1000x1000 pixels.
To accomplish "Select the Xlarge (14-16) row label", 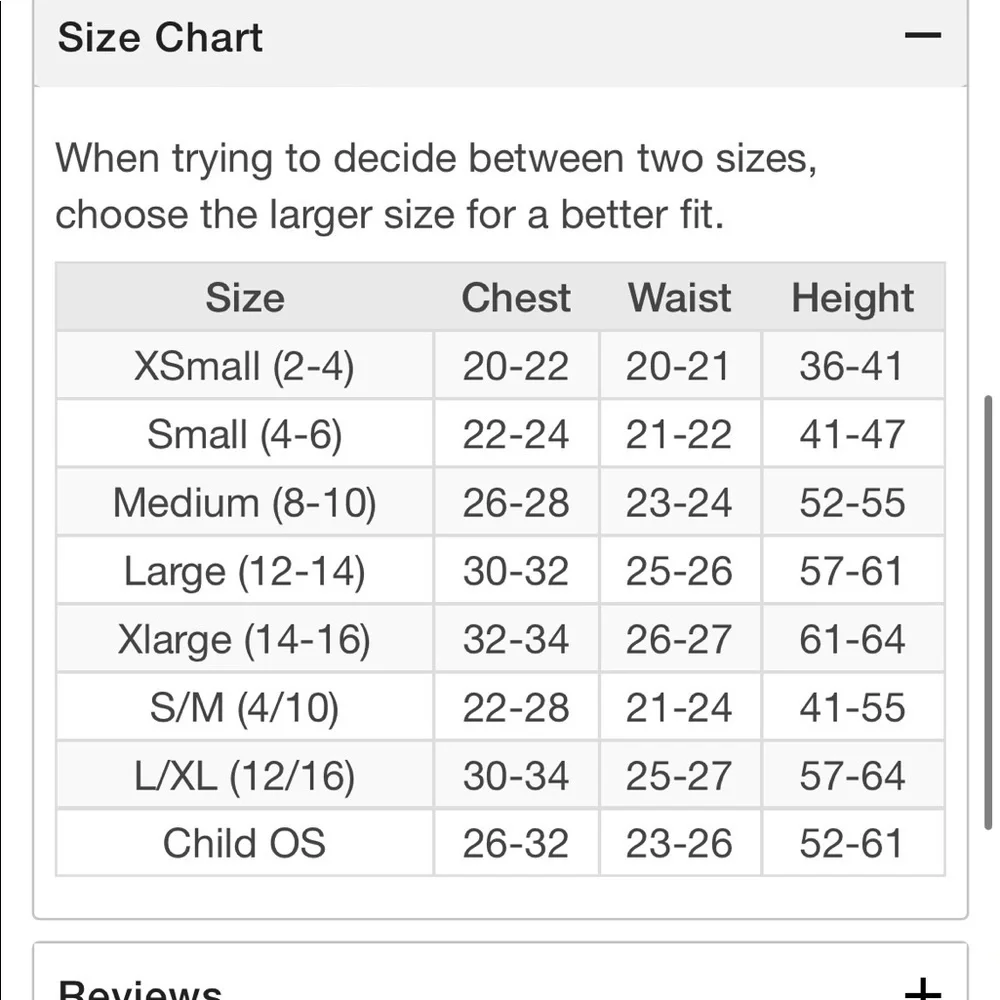I will (245, 639).
